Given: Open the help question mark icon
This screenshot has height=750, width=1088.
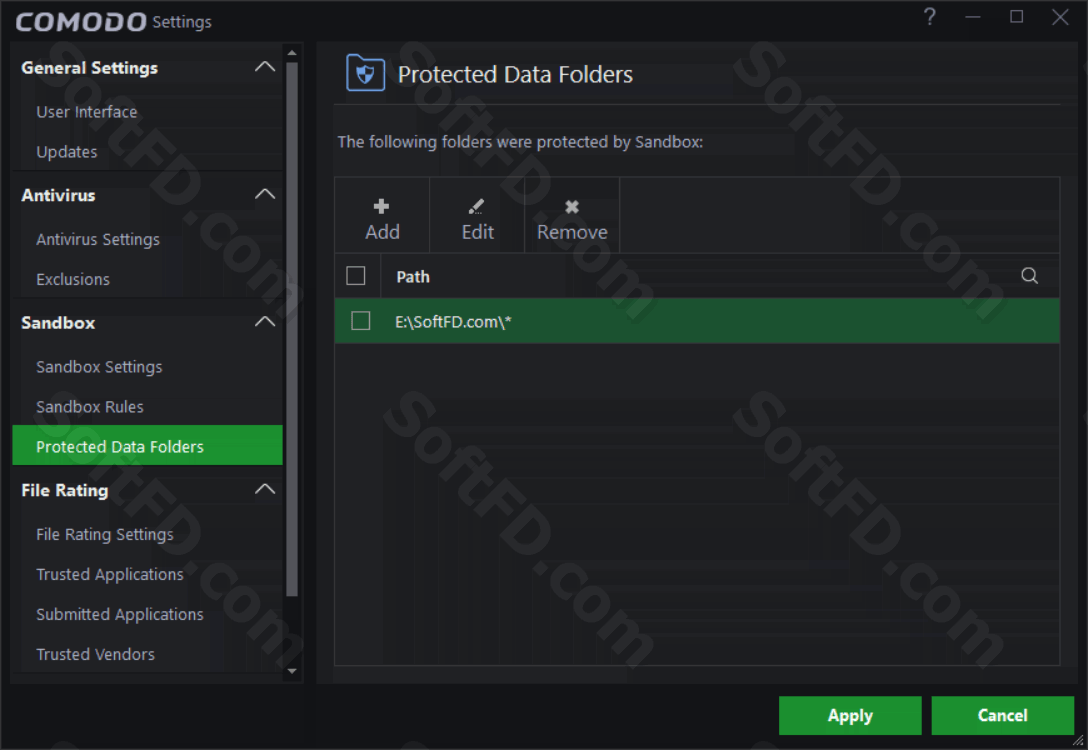Looking at the screenshot, I should coord(930,17).
